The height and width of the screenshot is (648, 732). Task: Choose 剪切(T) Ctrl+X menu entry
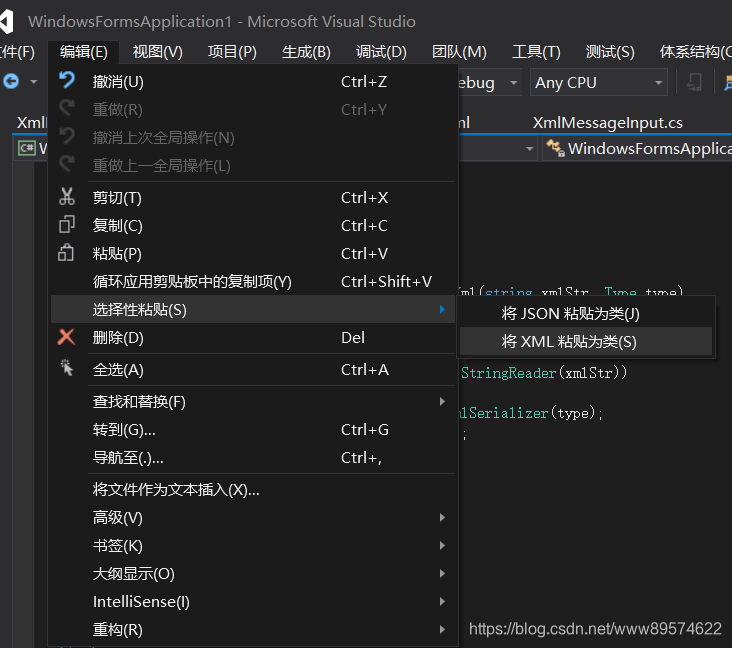coord(253,197)
